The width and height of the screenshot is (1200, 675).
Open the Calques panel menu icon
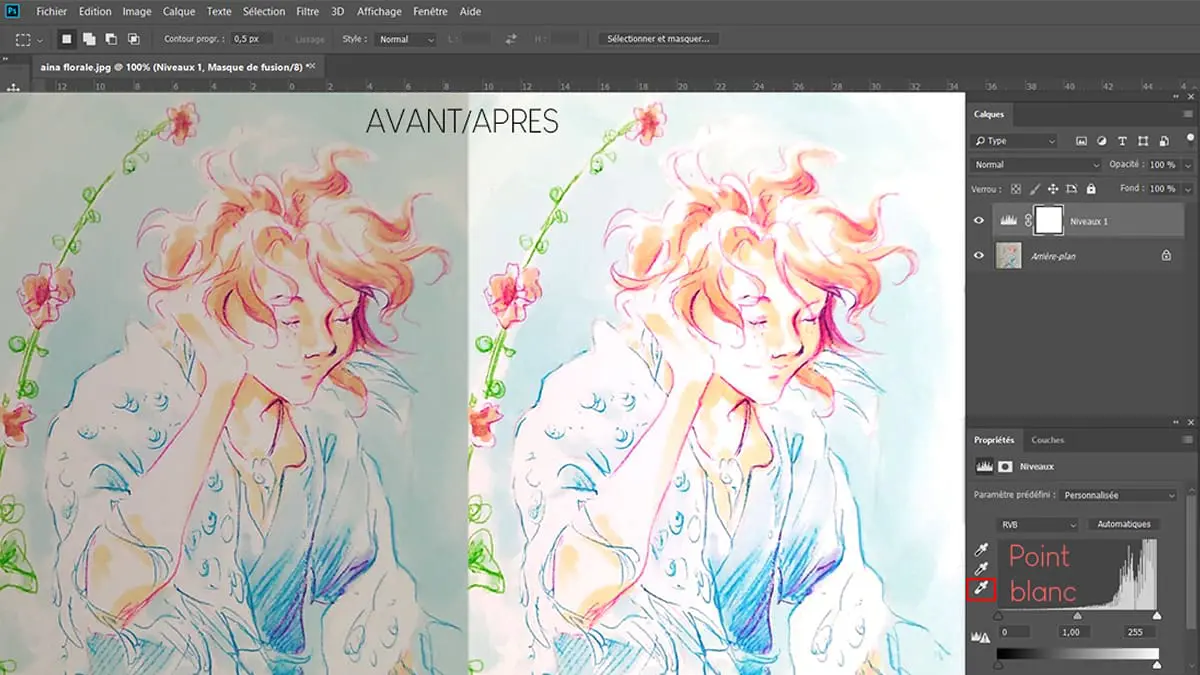pyautogui.click(x=1188, y=114)
